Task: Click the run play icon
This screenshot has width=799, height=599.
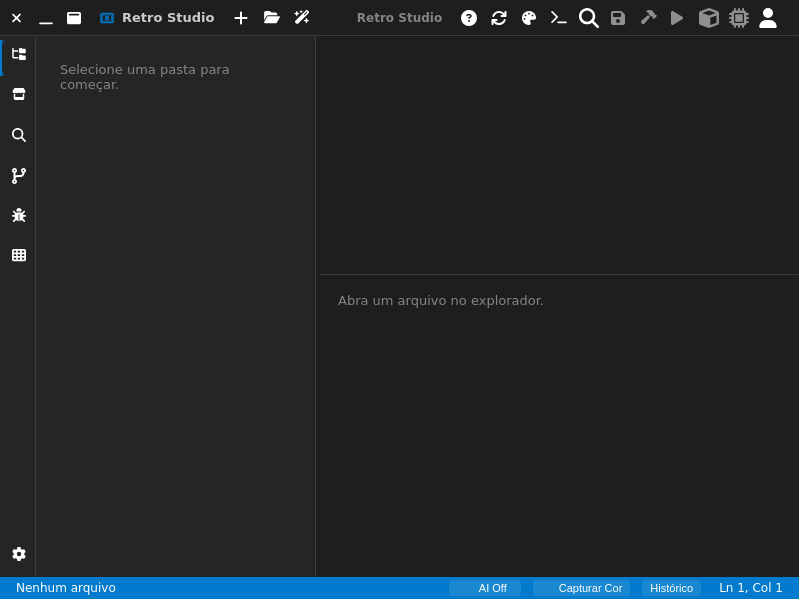Action: 677,18
